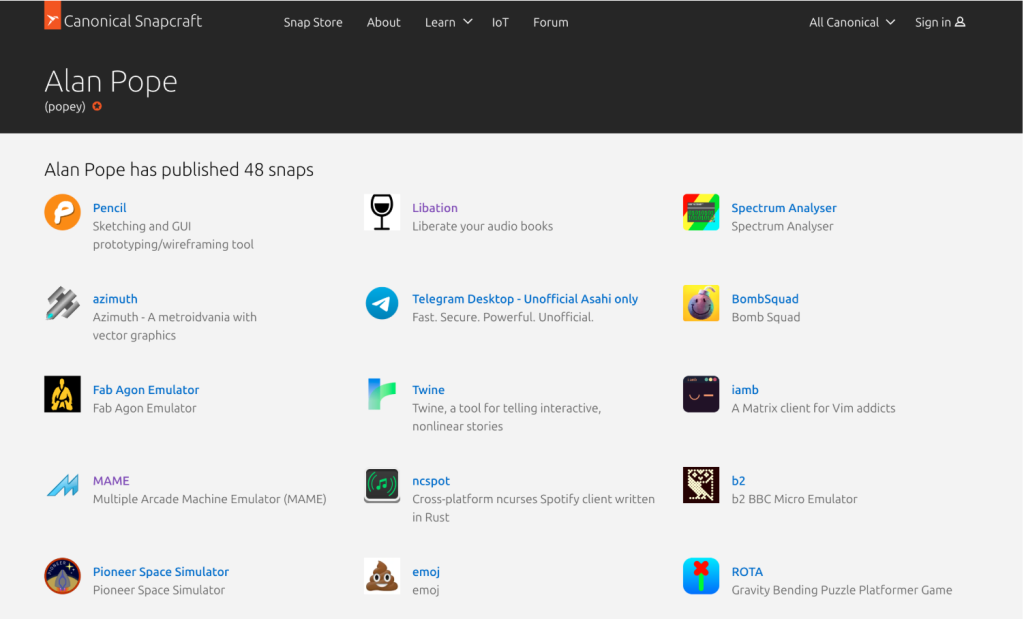Click 'Fast. Secure. Powerful. Unofficial.' description
Image resolution: width=1024 pixels, height=619 pixels.
[503, 317]
